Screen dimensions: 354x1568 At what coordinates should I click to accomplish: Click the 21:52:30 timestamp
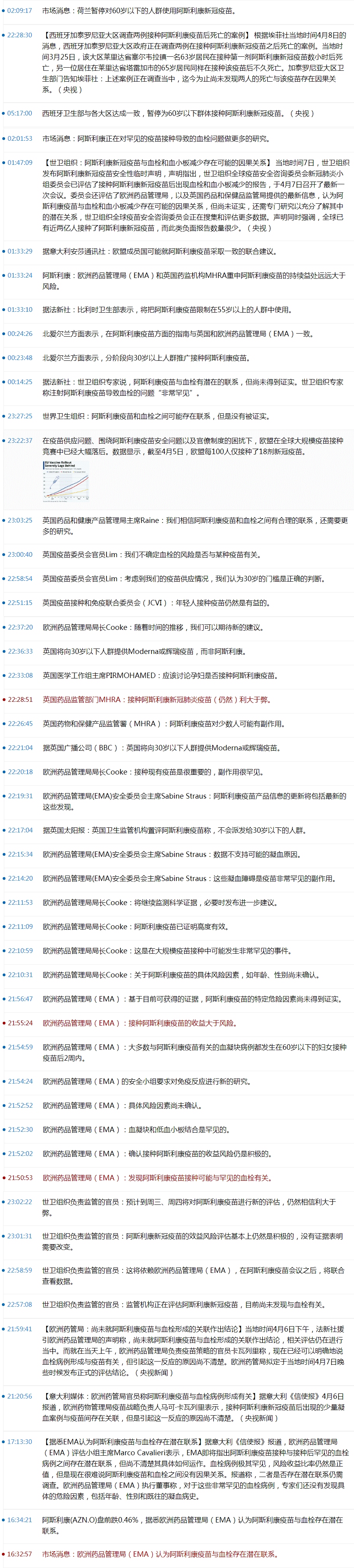[20, 1130]
